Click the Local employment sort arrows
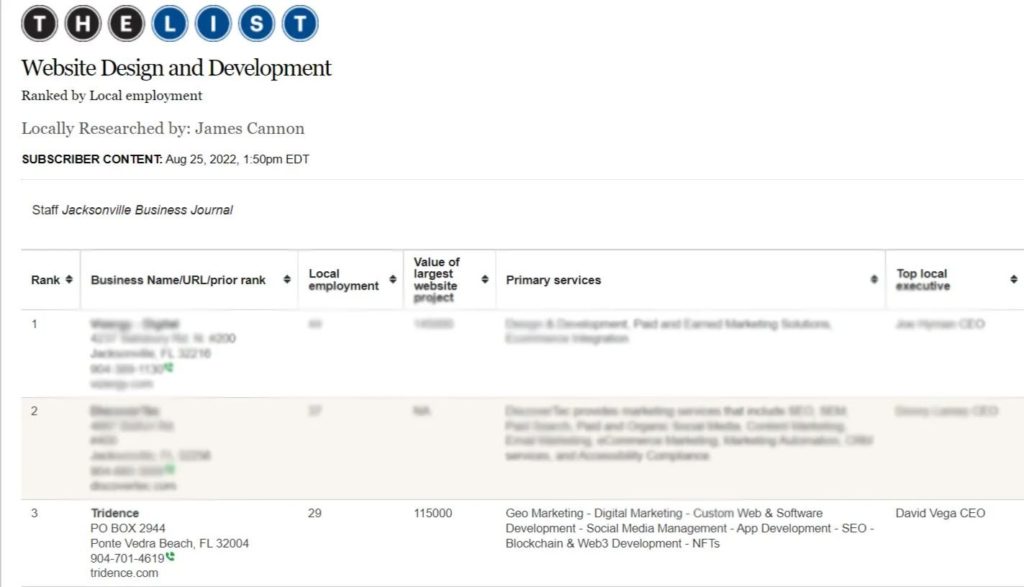Screen dimensions: 1024x587 click(x=392, y=280)
